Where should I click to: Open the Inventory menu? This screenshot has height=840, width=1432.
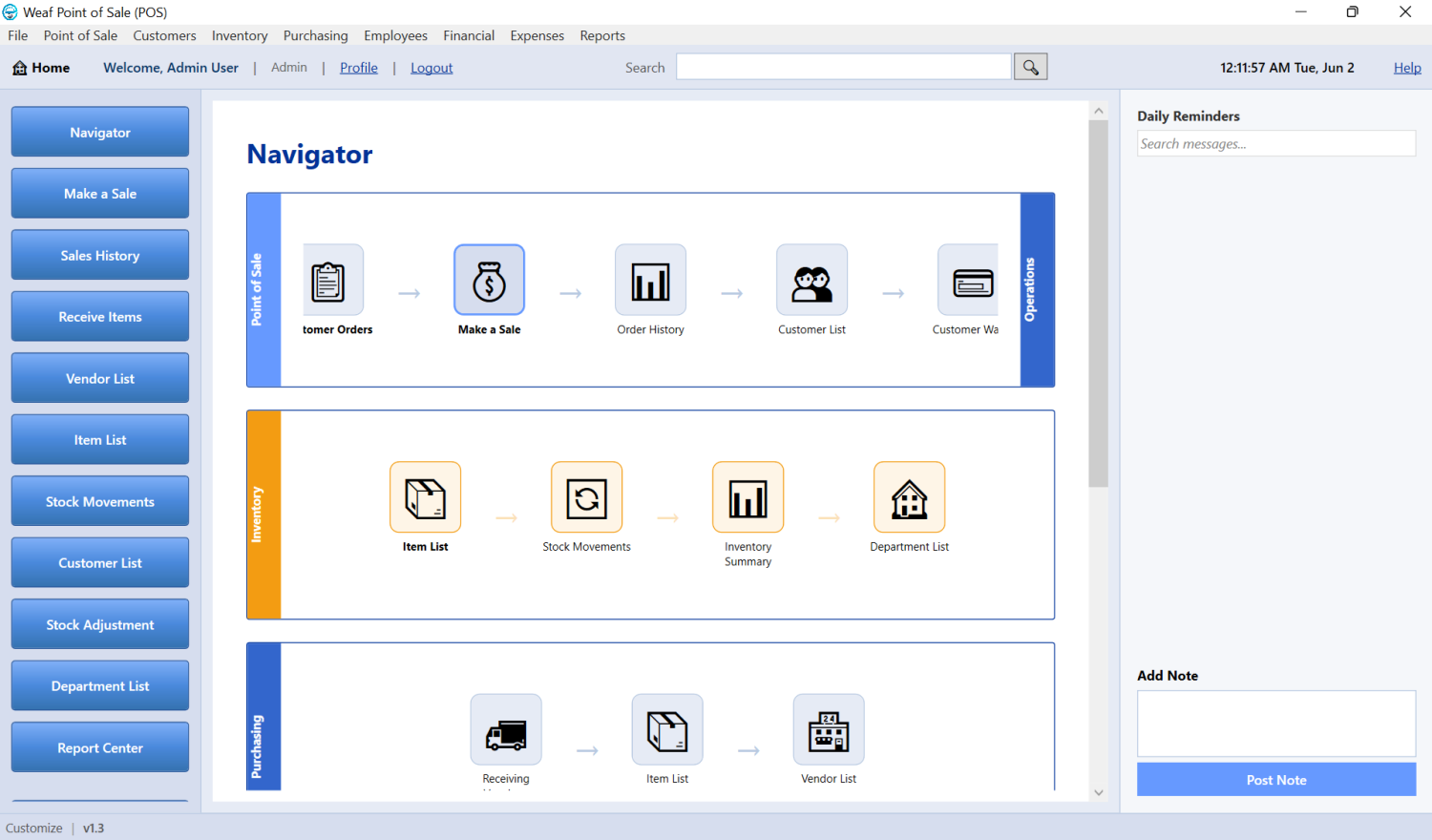coord(240,35)
